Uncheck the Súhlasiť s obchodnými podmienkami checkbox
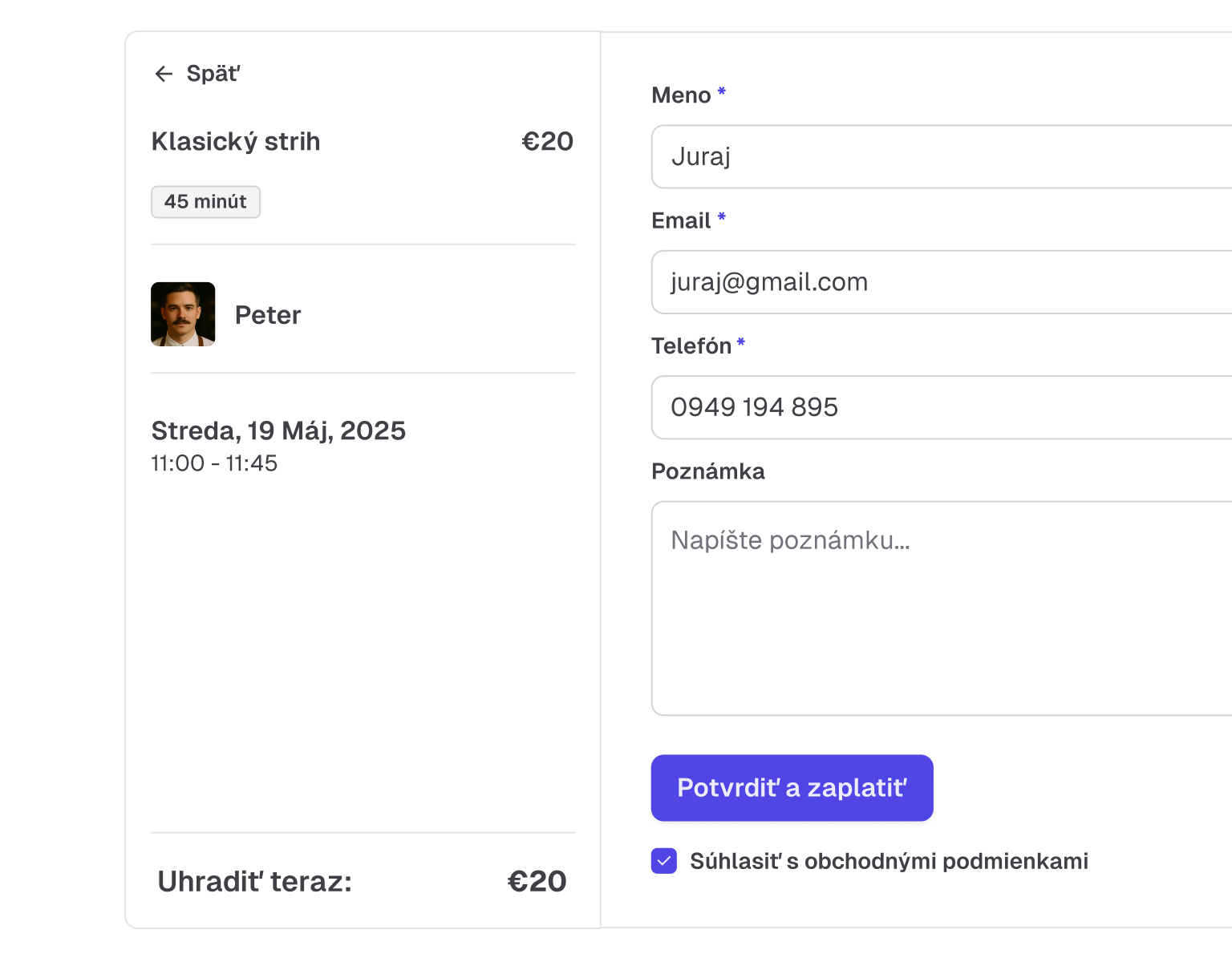Screen dimensions: 1232x962 pos(664,860)
